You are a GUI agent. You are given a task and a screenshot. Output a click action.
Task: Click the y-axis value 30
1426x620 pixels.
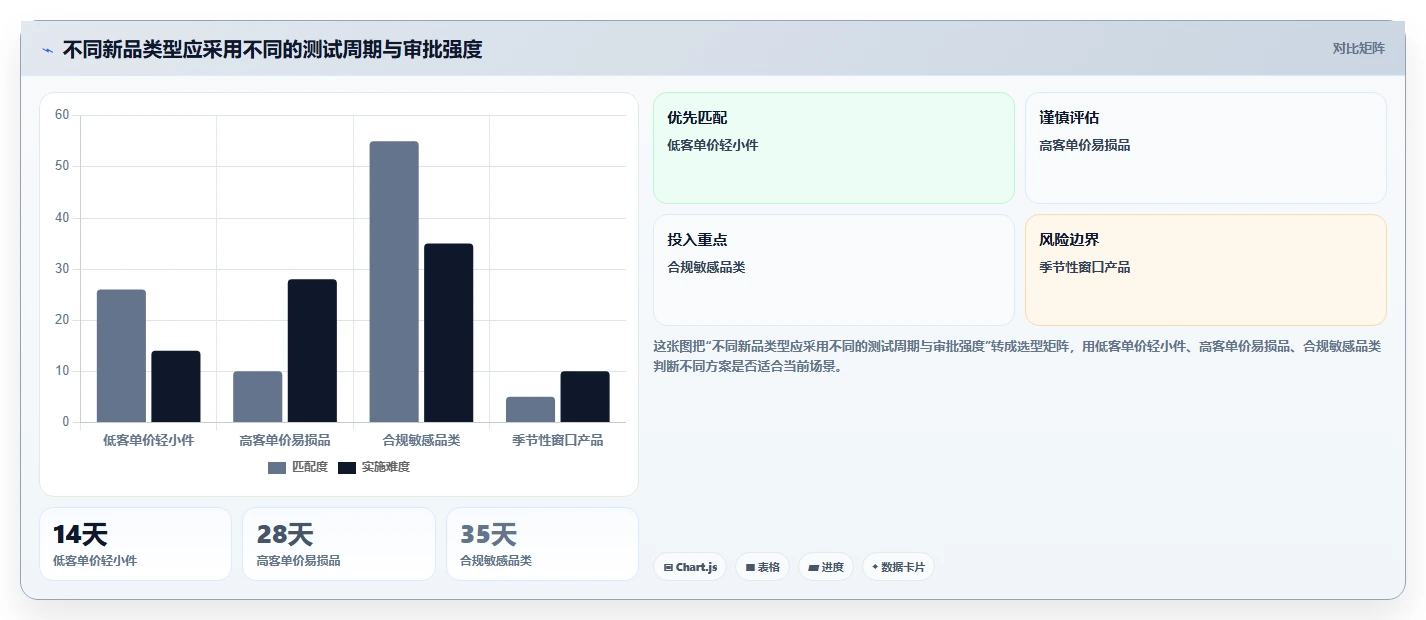(x=62, y=269)
